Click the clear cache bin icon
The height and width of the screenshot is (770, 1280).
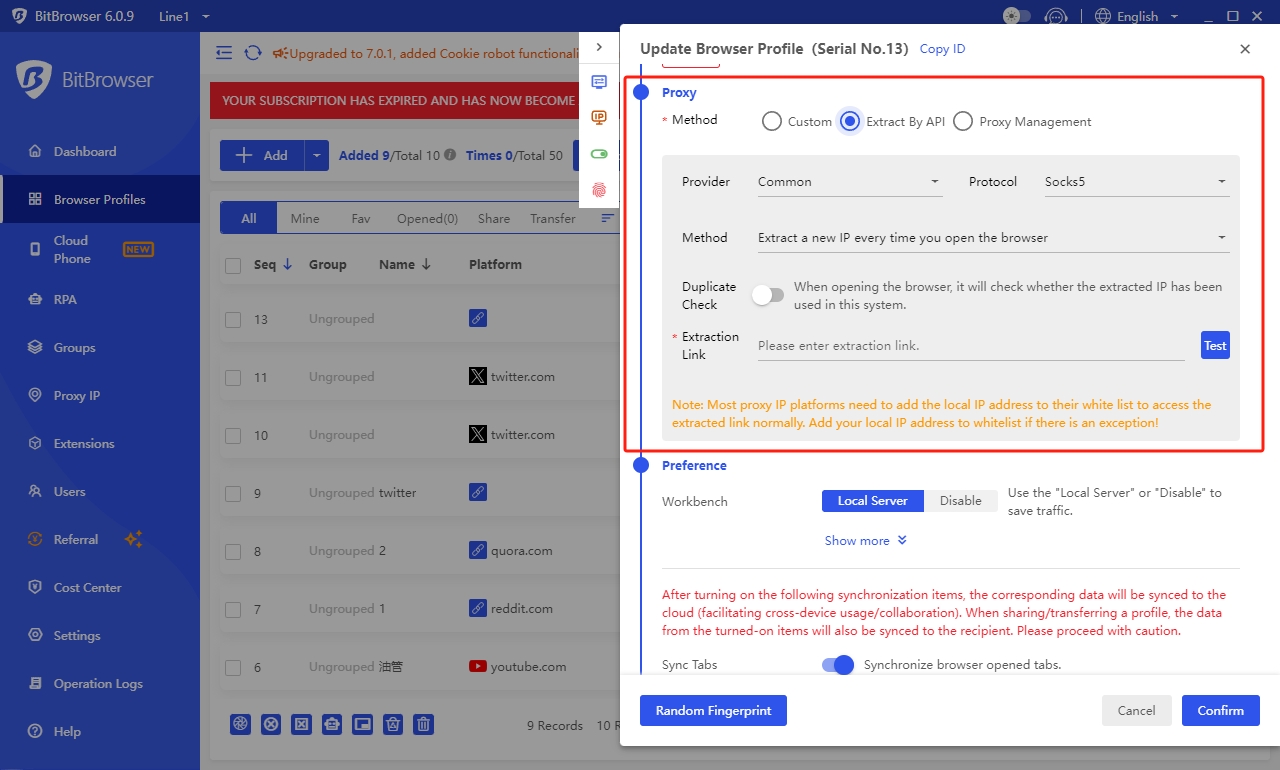click(393, 725)
